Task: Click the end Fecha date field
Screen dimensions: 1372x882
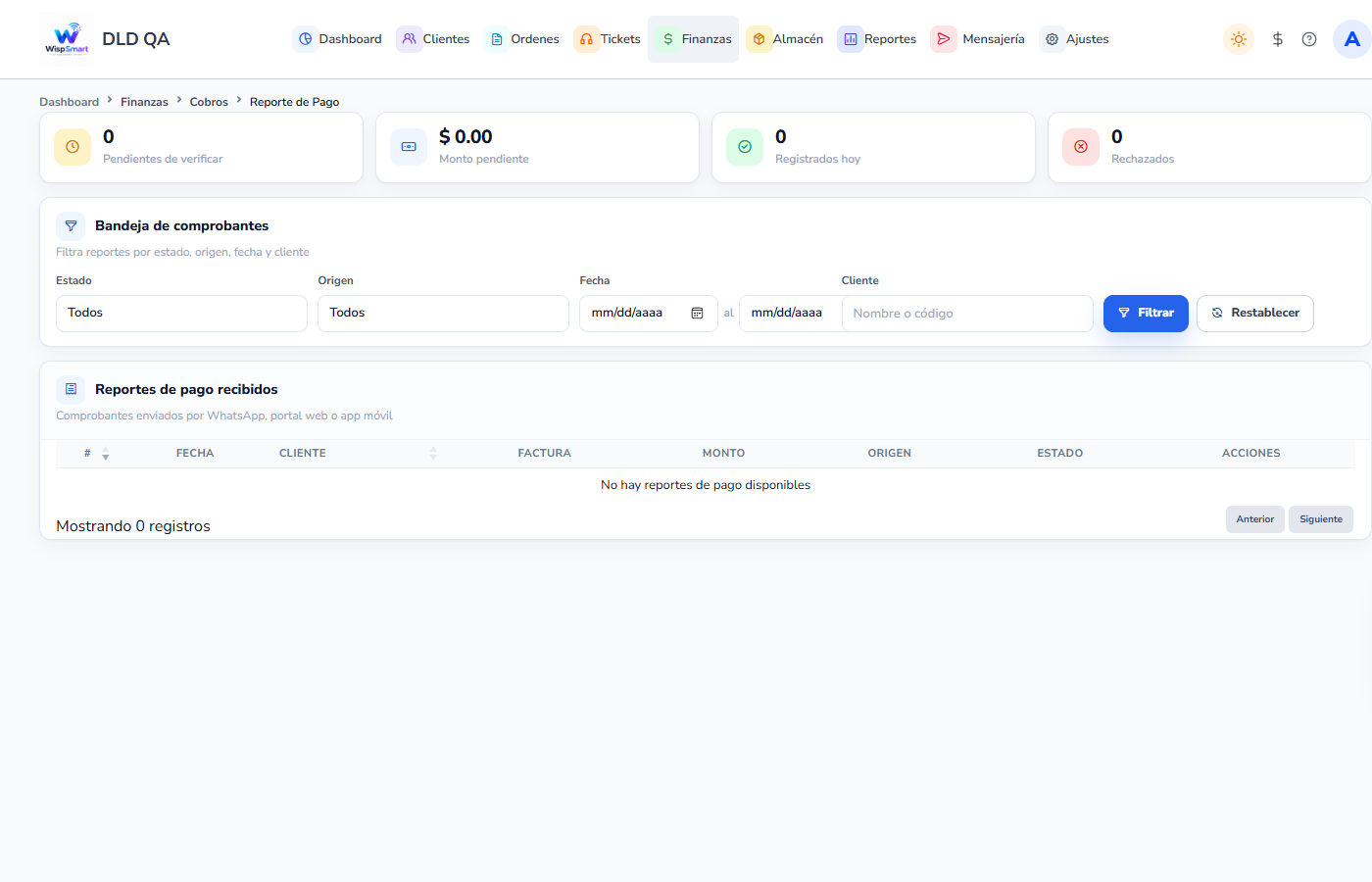Action: coord(791,314)
